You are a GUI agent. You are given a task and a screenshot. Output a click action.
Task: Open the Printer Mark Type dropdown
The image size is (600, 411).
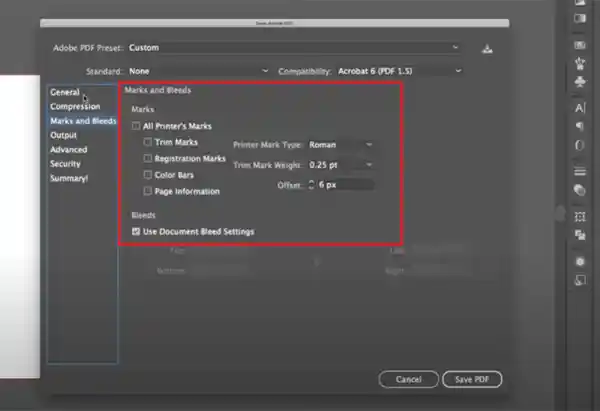pyautogui.click(x=341, y=145)
